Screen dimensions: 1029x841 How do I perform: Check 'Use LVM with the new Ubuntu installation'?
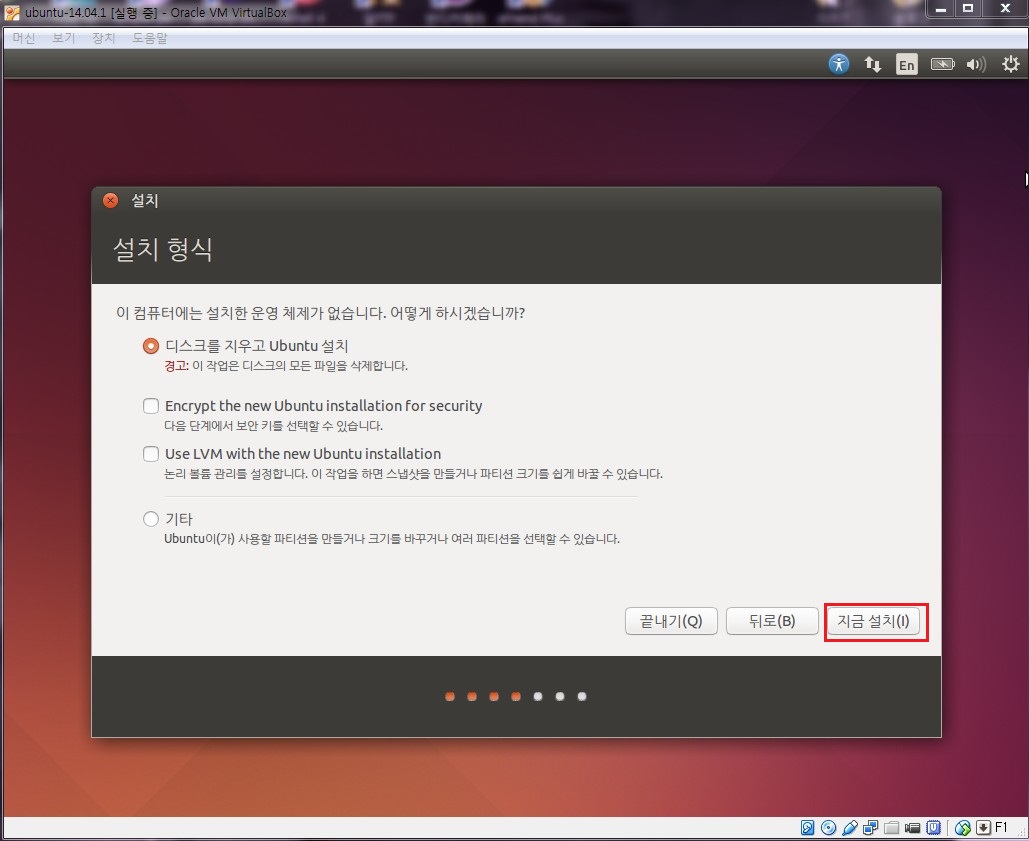(151, 454)
